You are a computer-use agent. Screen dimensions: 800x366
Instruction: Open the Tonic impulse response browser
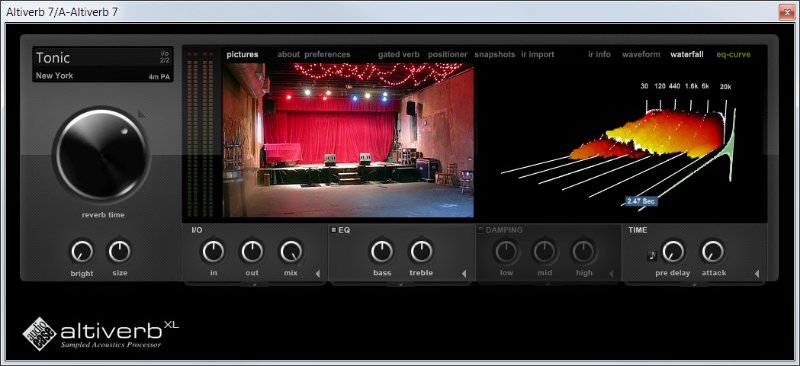coord(53,58)
